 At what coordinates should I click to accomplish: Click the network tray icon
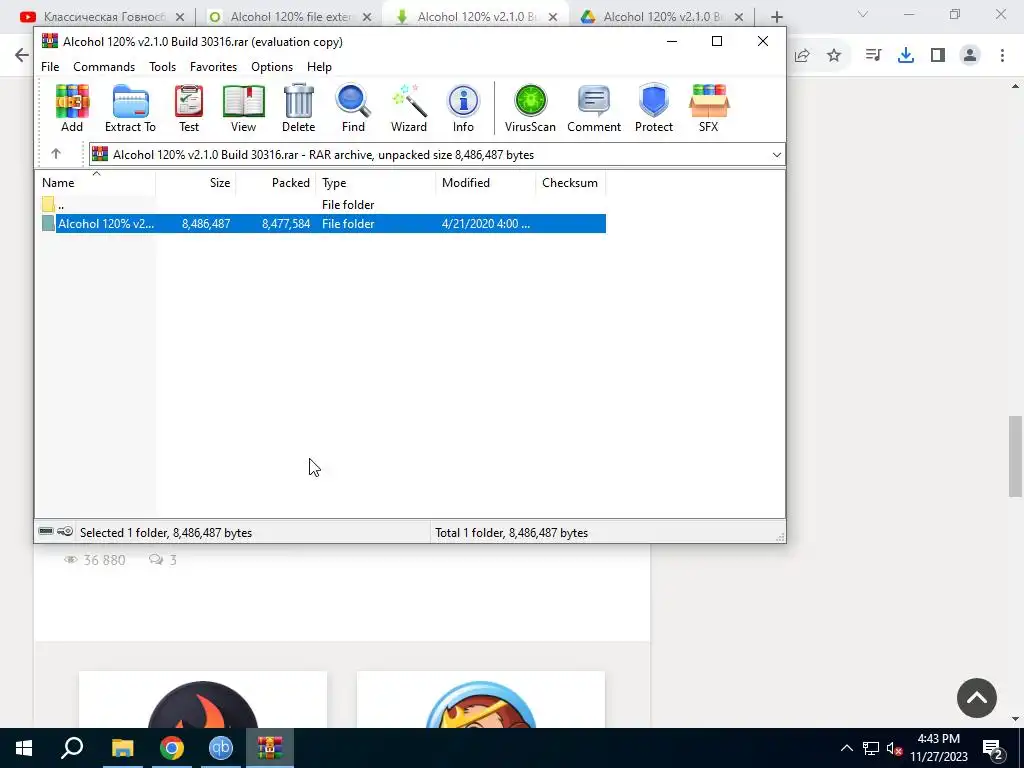(871, 749)
